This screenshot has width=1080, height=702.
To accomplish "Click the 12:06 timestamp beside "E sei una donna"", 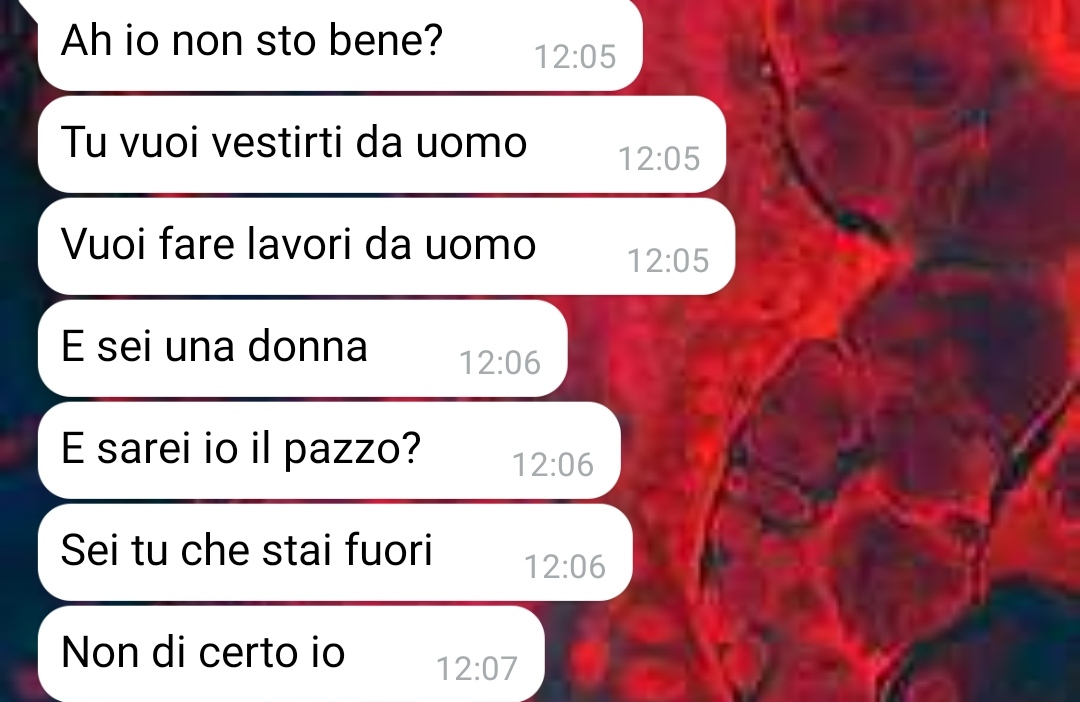I will click(500, 362).
